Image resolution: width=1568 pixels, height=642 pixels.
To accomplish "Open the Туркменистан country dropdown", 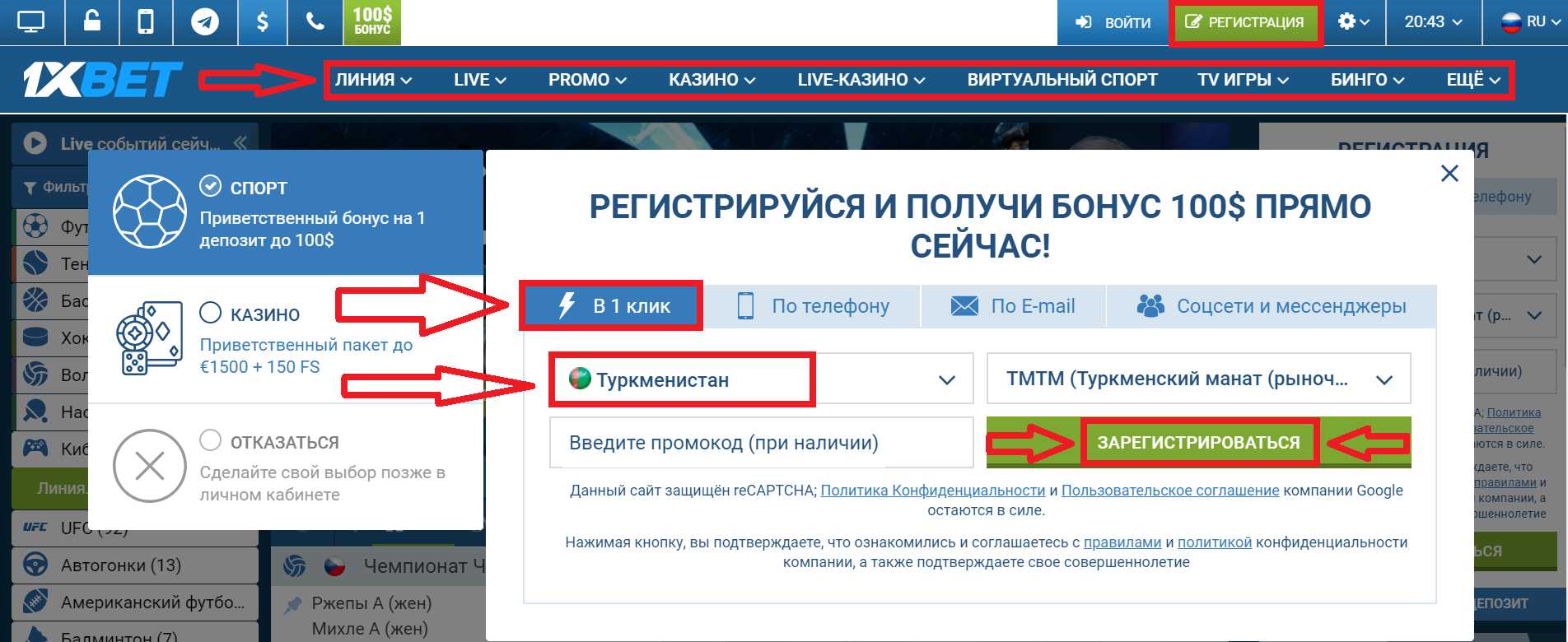I will click(761, 379).
